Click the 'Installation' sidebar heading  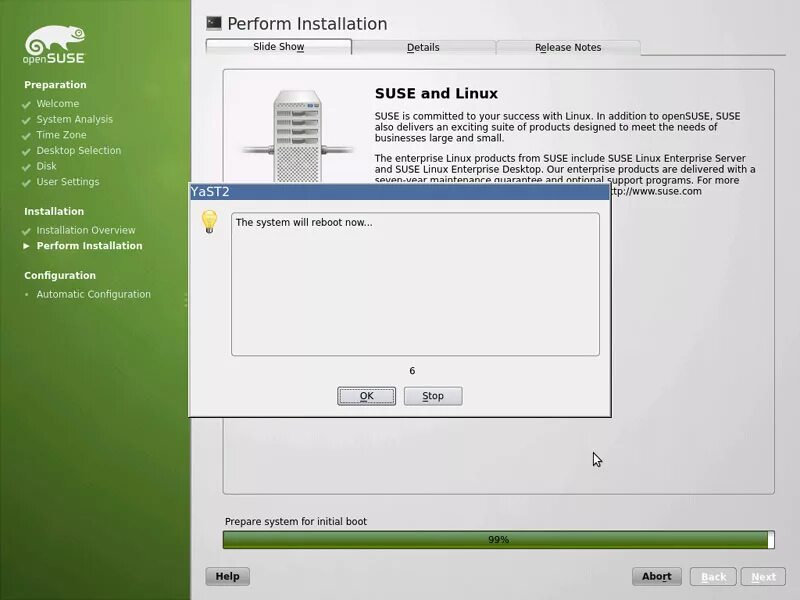pos(54,211)
